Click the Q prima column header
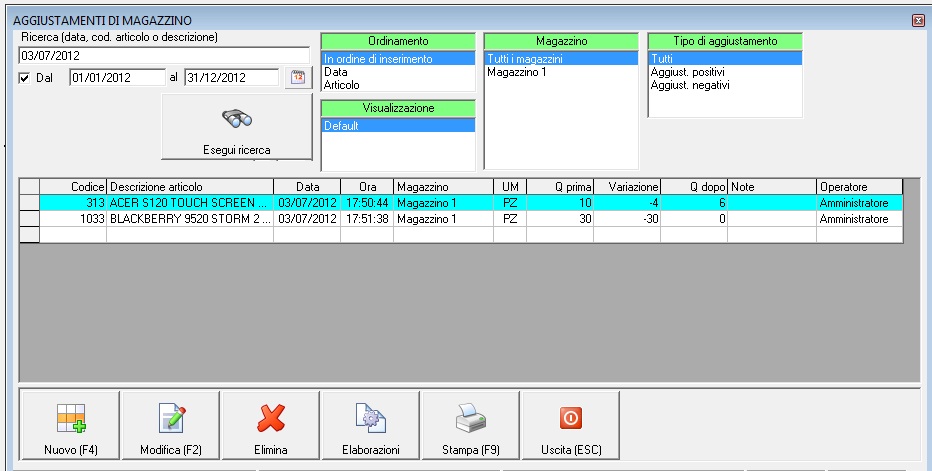 coord(560,187)
